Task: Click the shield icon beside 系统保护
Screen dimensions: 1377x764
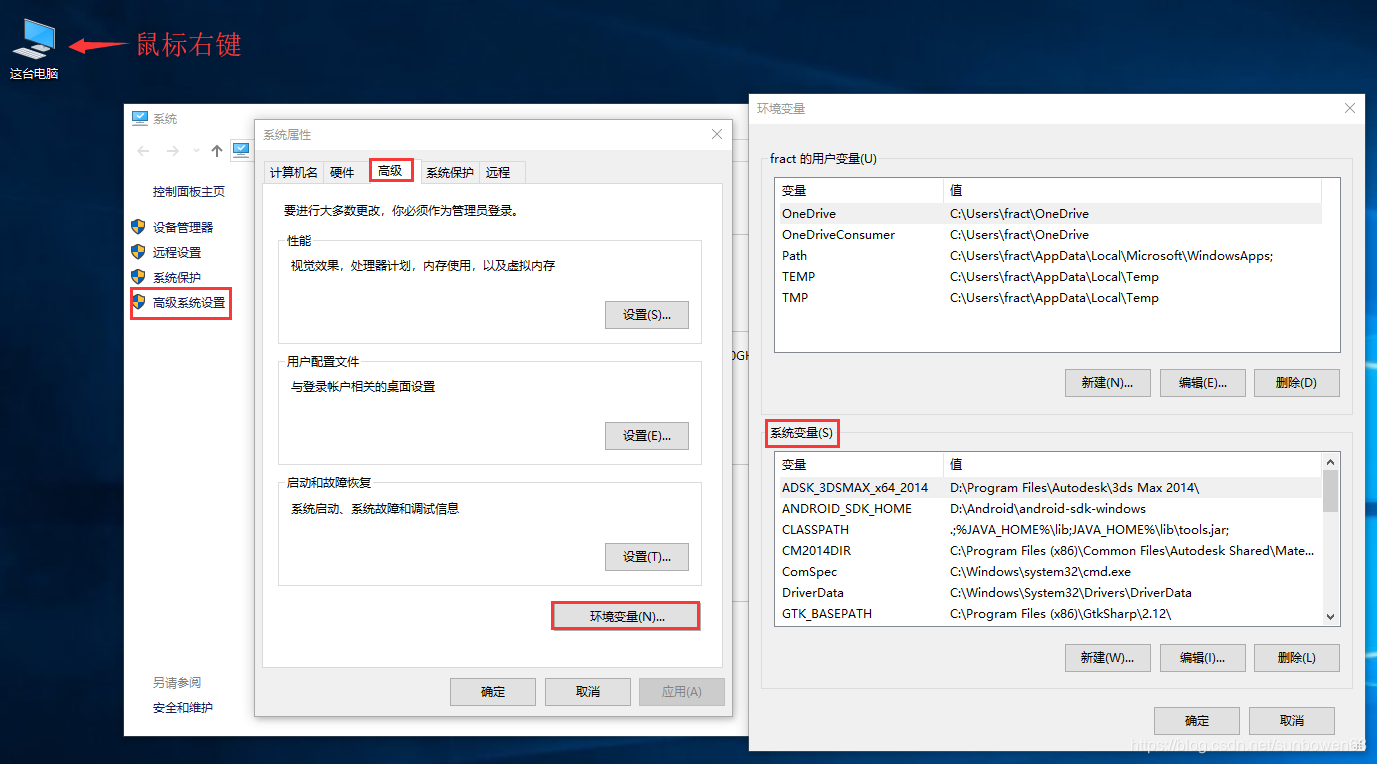Action: coord(138,276)
